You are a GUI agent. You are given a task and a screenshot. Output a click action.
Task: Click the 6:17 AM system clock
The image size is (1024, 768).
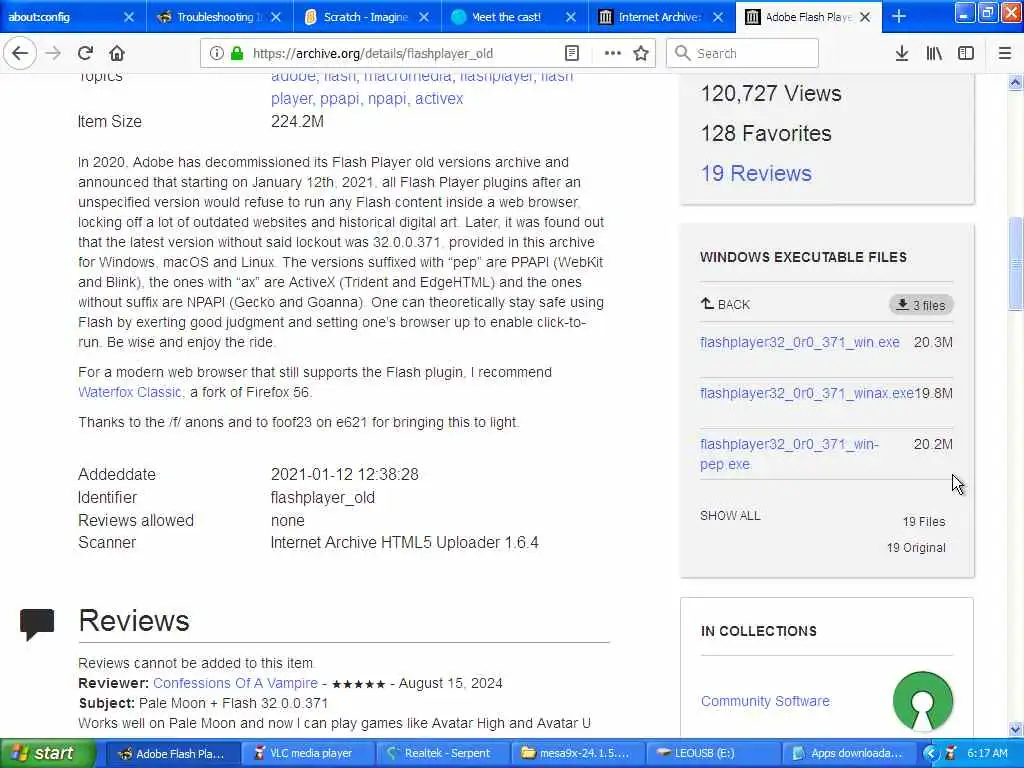pyautogui.click(x=987, y=753)
